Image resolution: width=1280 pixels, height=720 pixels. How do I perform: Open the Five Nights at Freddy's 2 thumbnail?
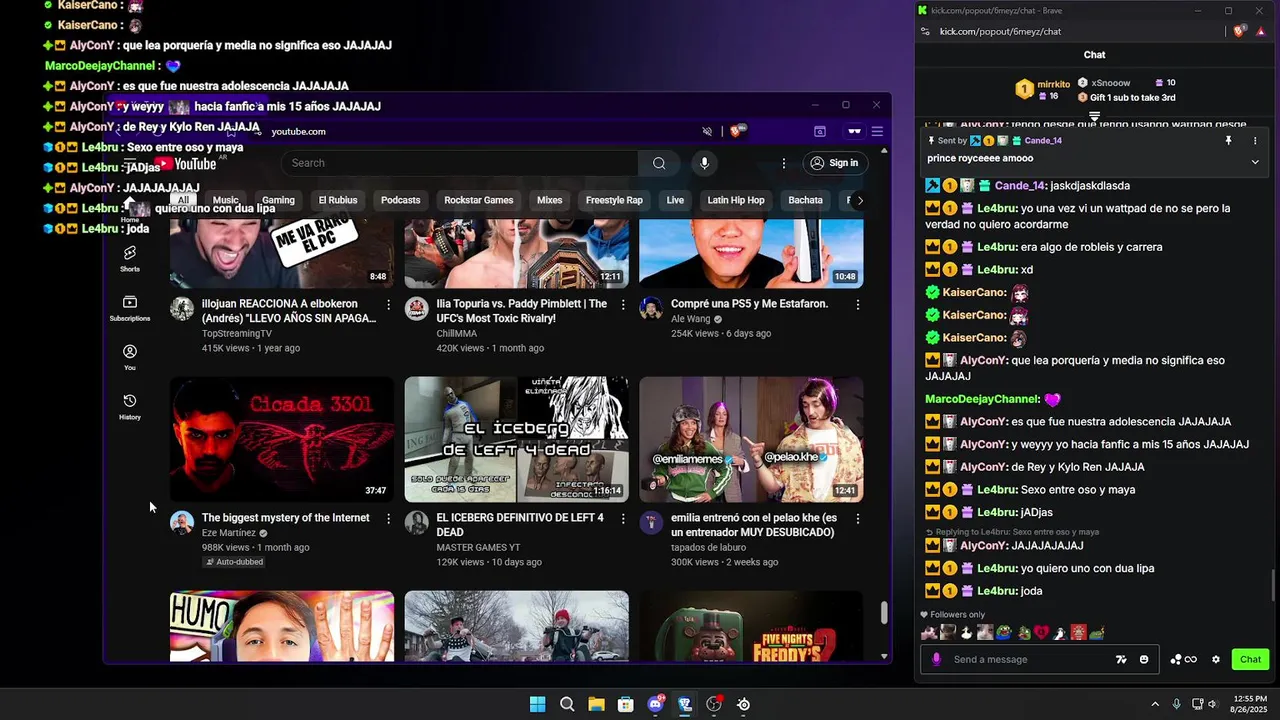[751, 626]
